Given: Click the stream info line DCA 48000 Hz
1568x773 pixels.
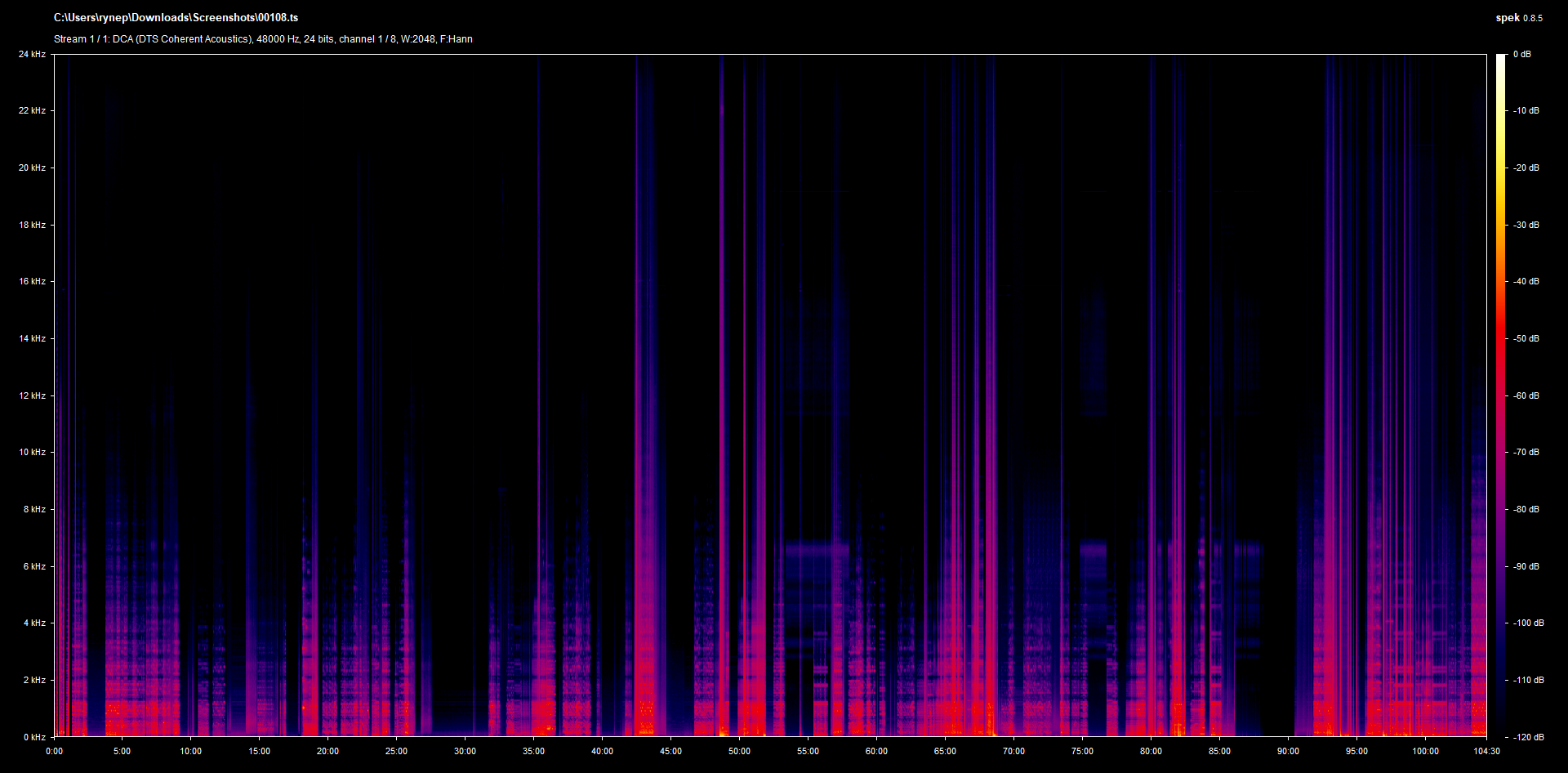Looking at the screenshot, I should 263,39.
